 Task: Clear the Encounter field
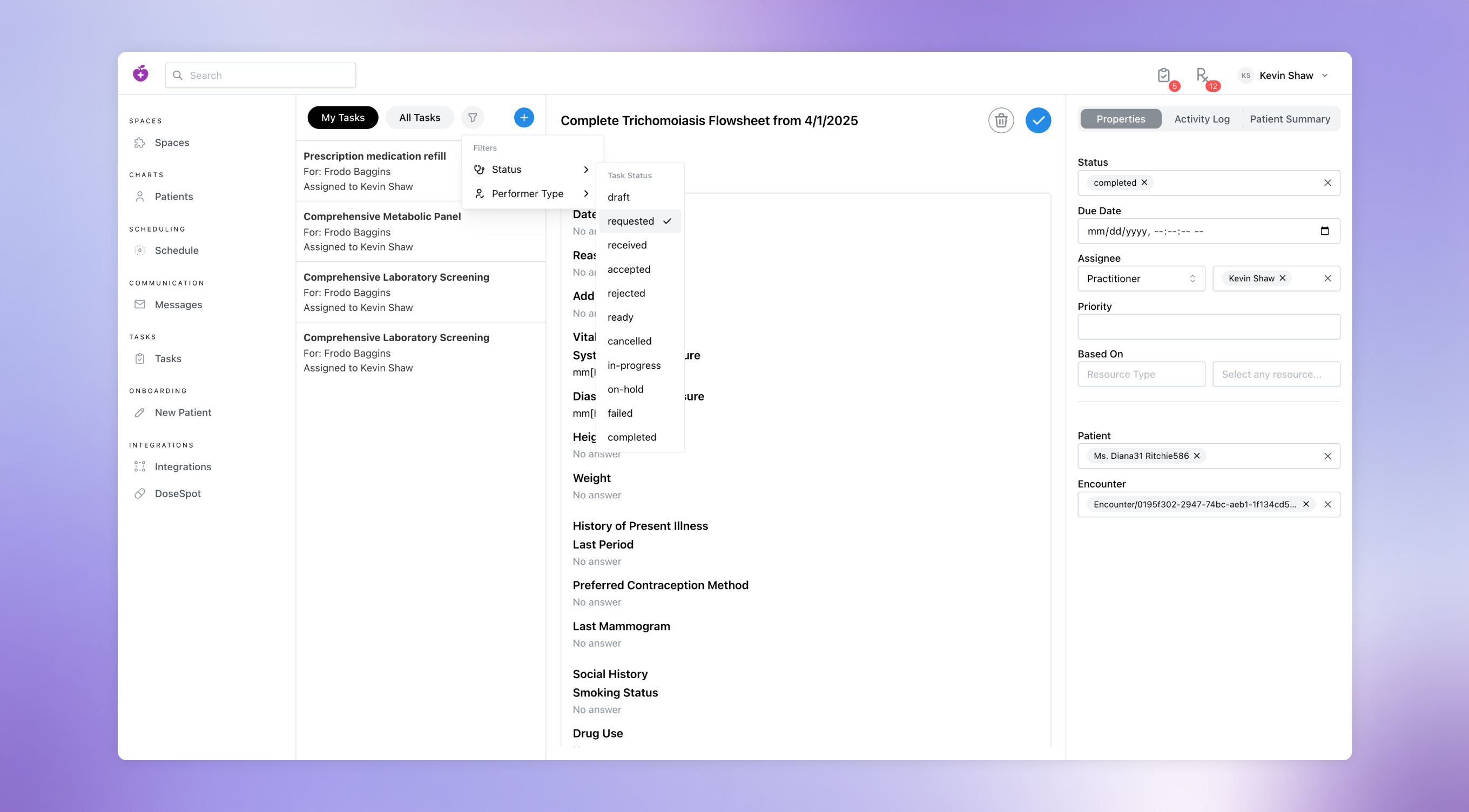coord(1327,504)
